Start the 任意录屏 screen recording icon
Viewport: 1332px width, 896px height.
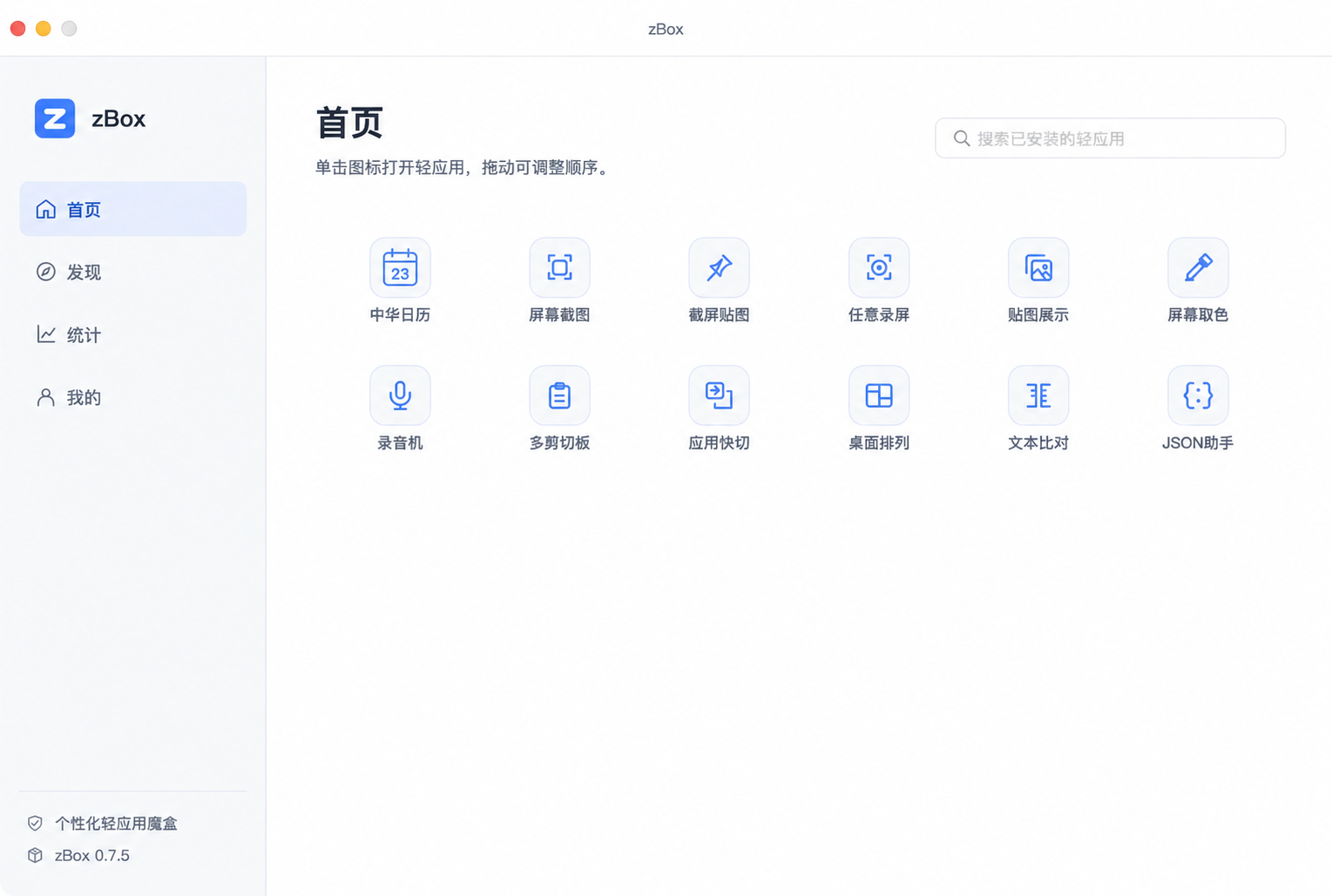coord(879,267)
